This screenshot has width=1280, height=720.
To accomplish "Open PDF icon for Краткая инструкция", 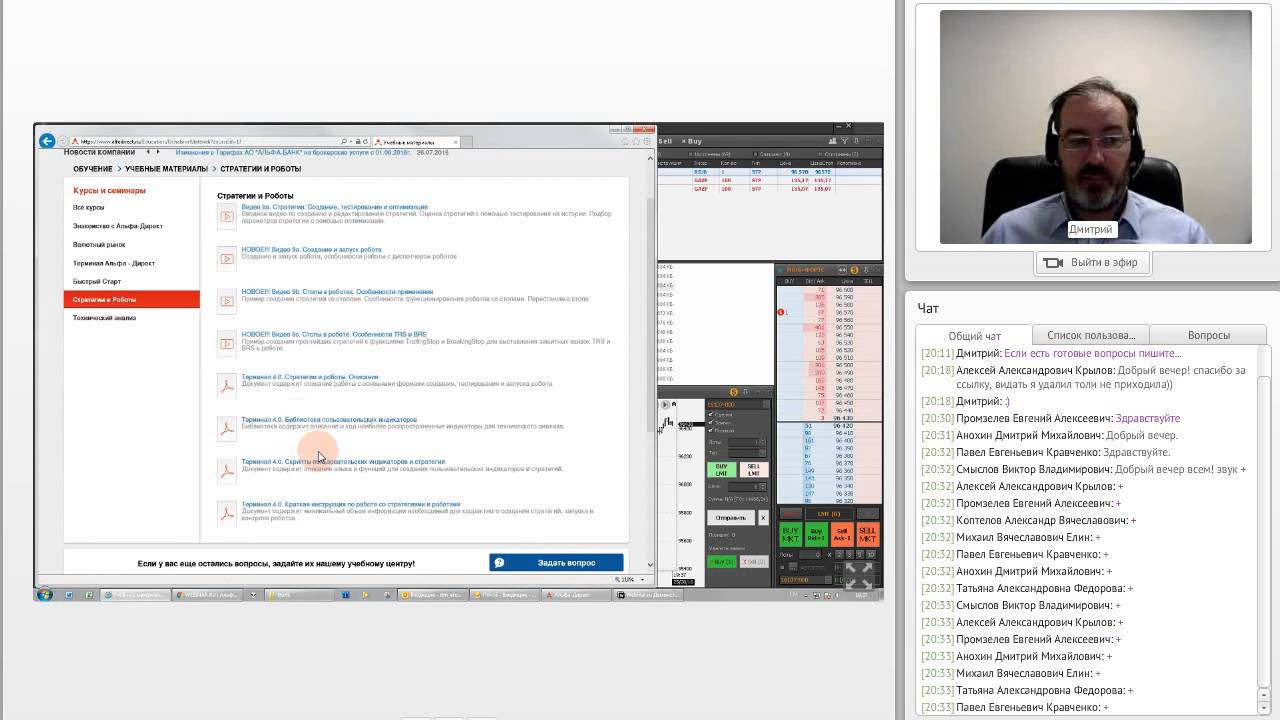I will click(226, 513).
